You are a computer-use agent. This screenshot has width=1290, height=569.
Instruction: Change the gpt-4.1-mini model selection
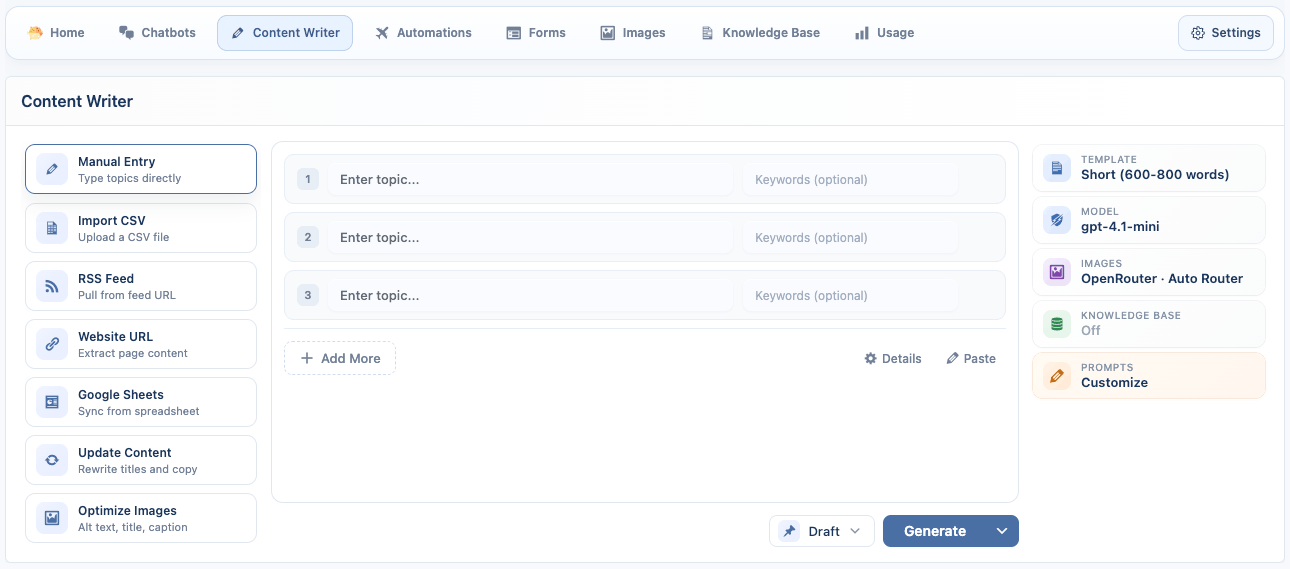[x=1148, y=220]
